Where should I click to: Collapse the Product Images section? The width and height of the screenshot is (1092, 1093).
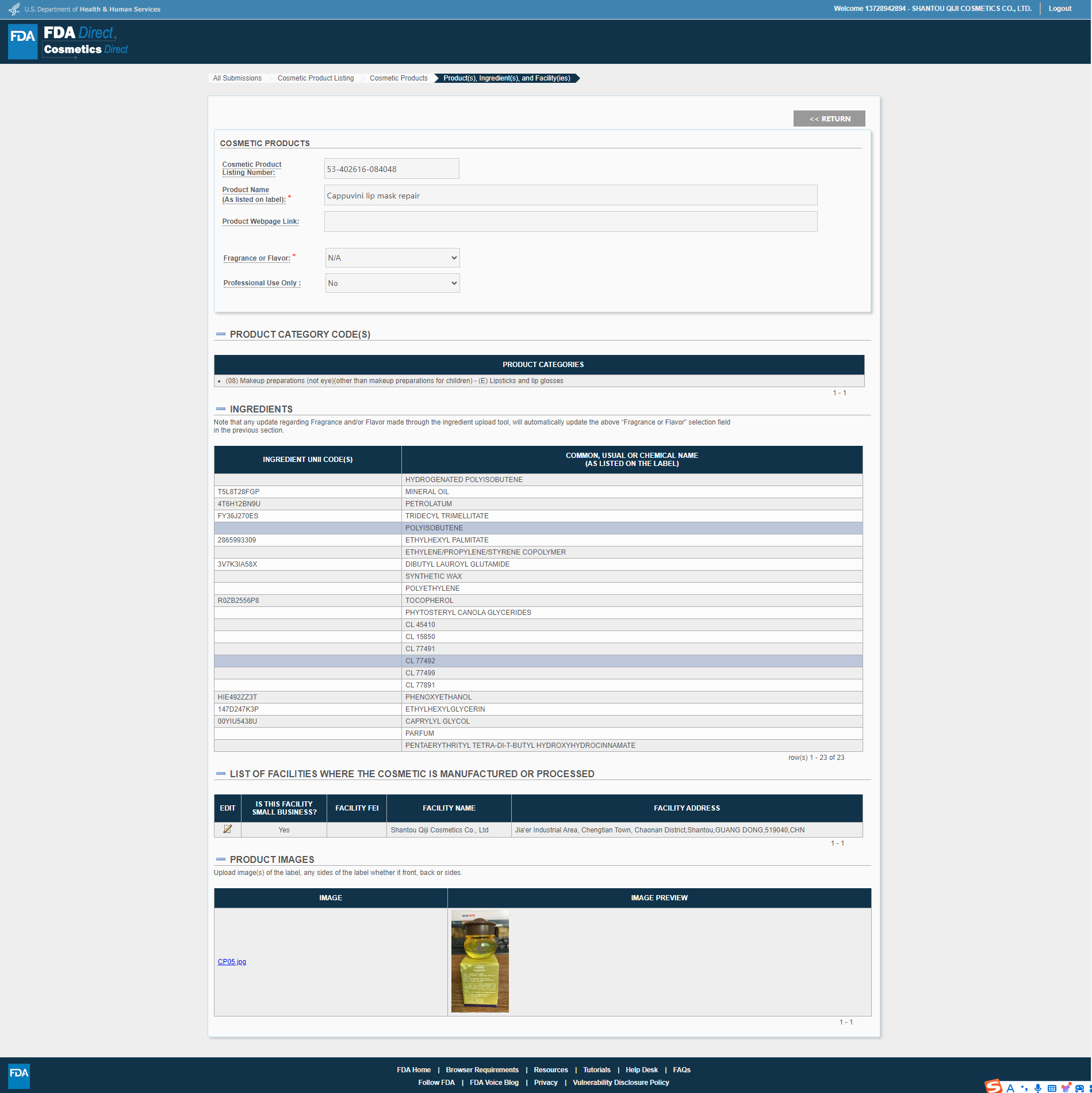[221, 859]
